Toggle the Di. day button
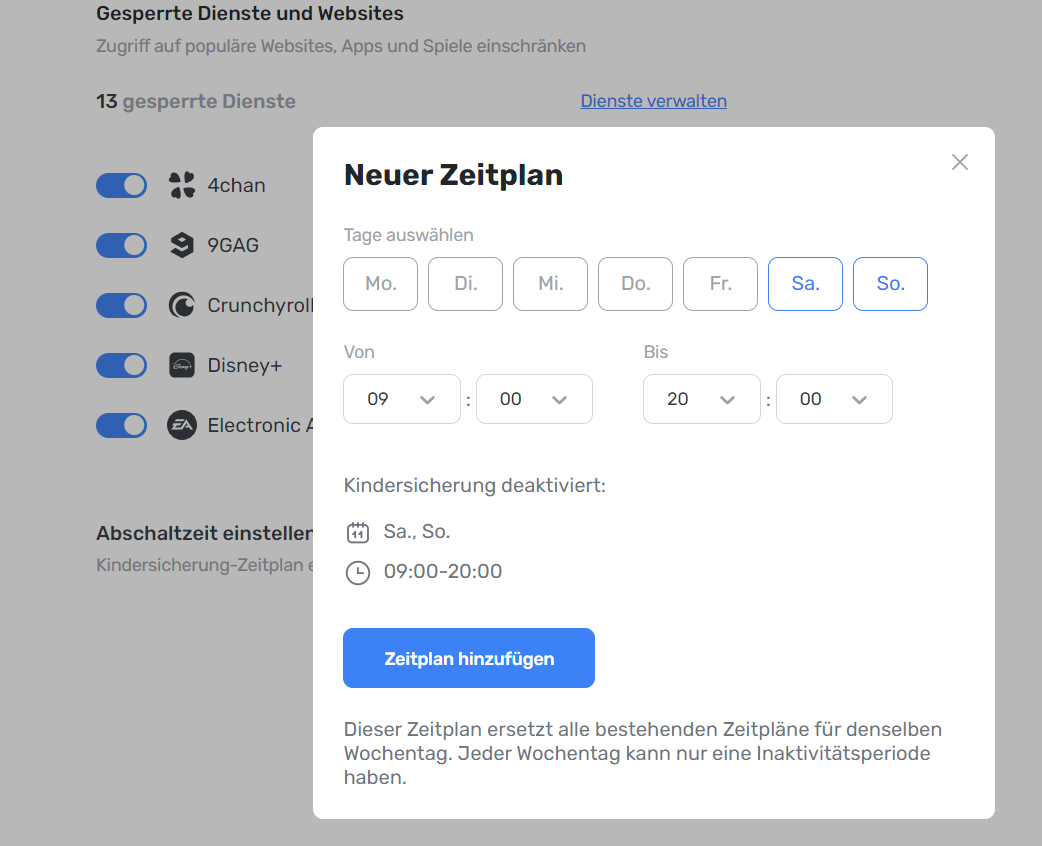 point(465,284)
